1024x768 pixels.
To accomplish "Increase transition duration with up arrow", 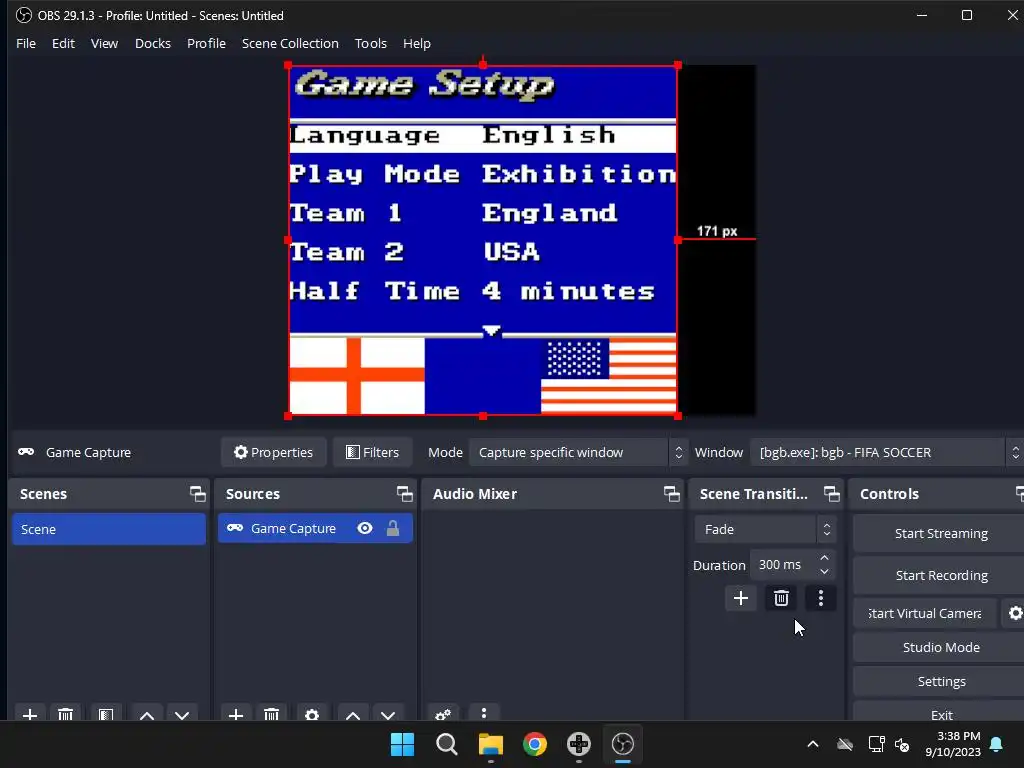I will tap(824, 558).
